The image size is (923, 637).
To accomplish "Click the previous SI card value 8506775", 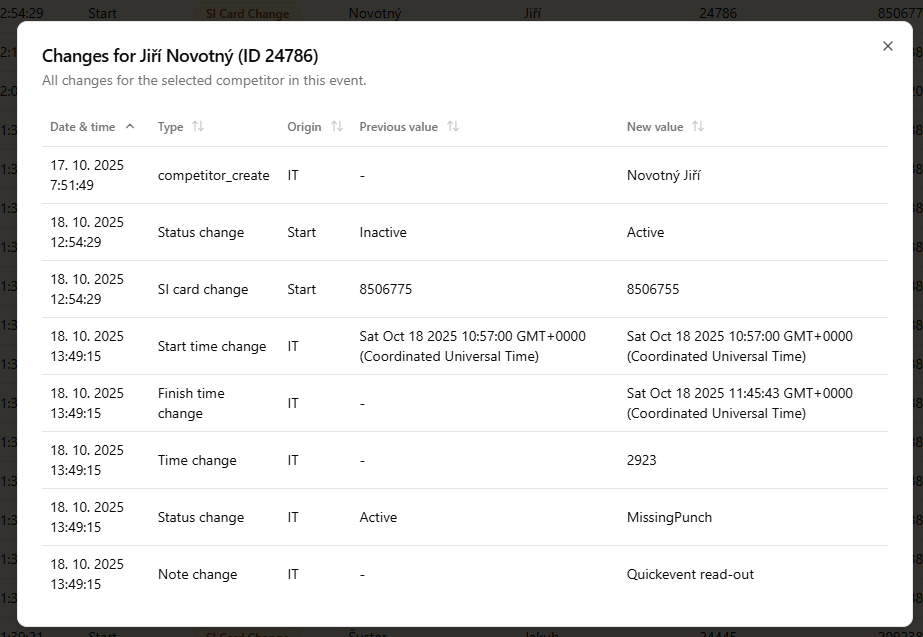I will (385, 289).
